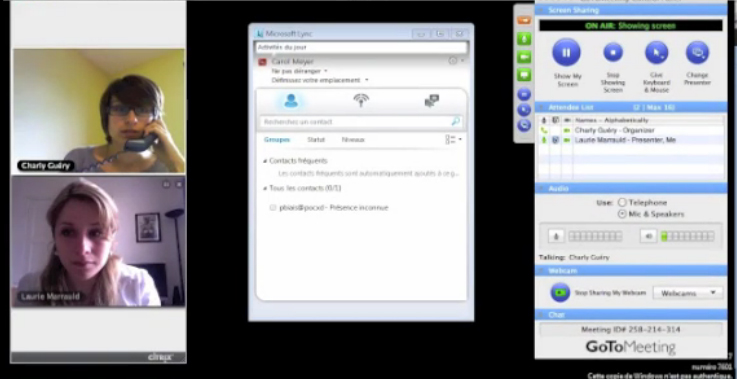Click the Activités du jour note field
The image size is (737, 379).
361,47
